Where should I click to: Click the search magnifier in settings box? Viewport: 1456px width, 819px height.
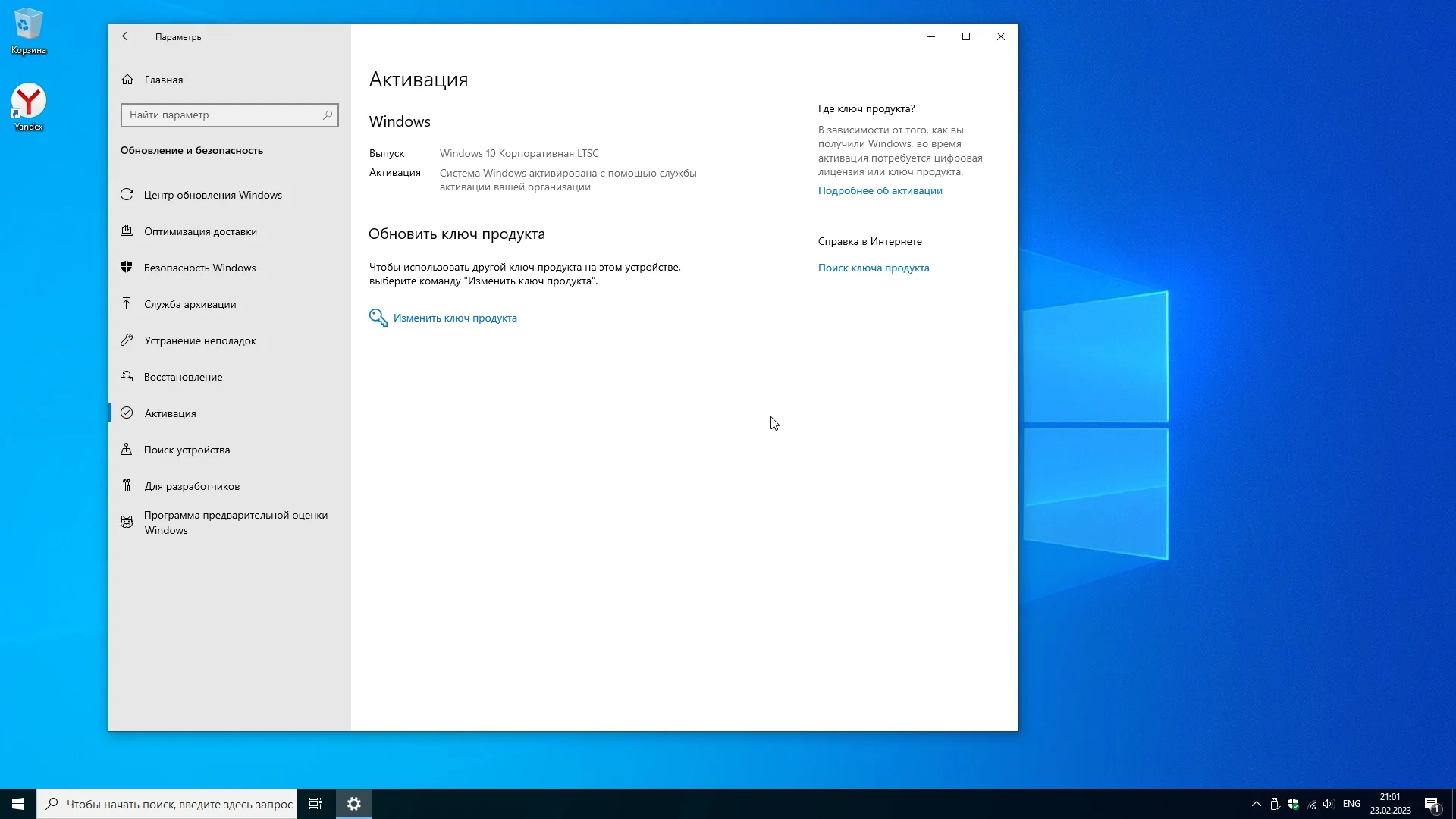click(328, 115)
